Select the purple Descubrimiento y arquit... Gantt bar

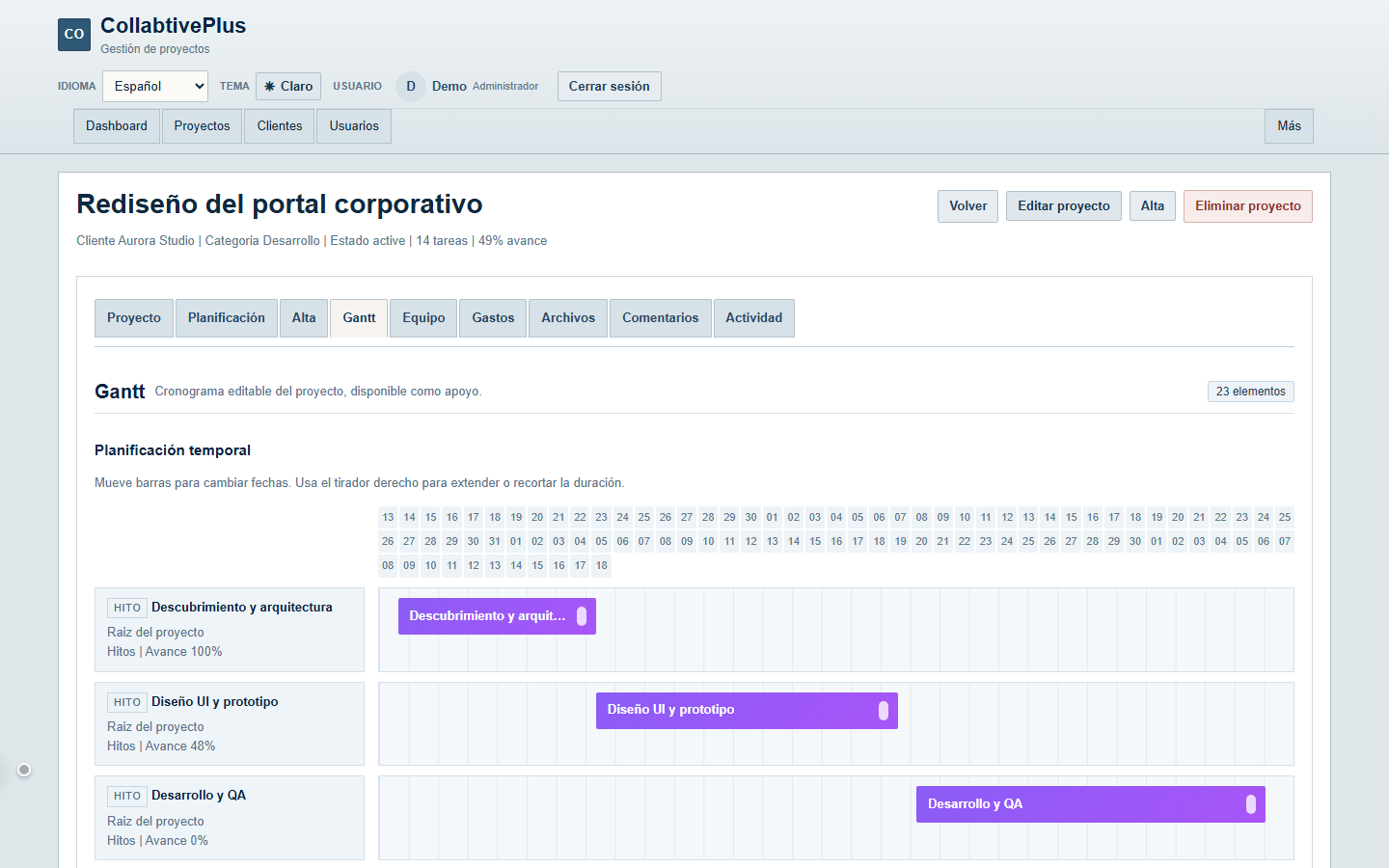pyautogui.click(x=497, y=616)
